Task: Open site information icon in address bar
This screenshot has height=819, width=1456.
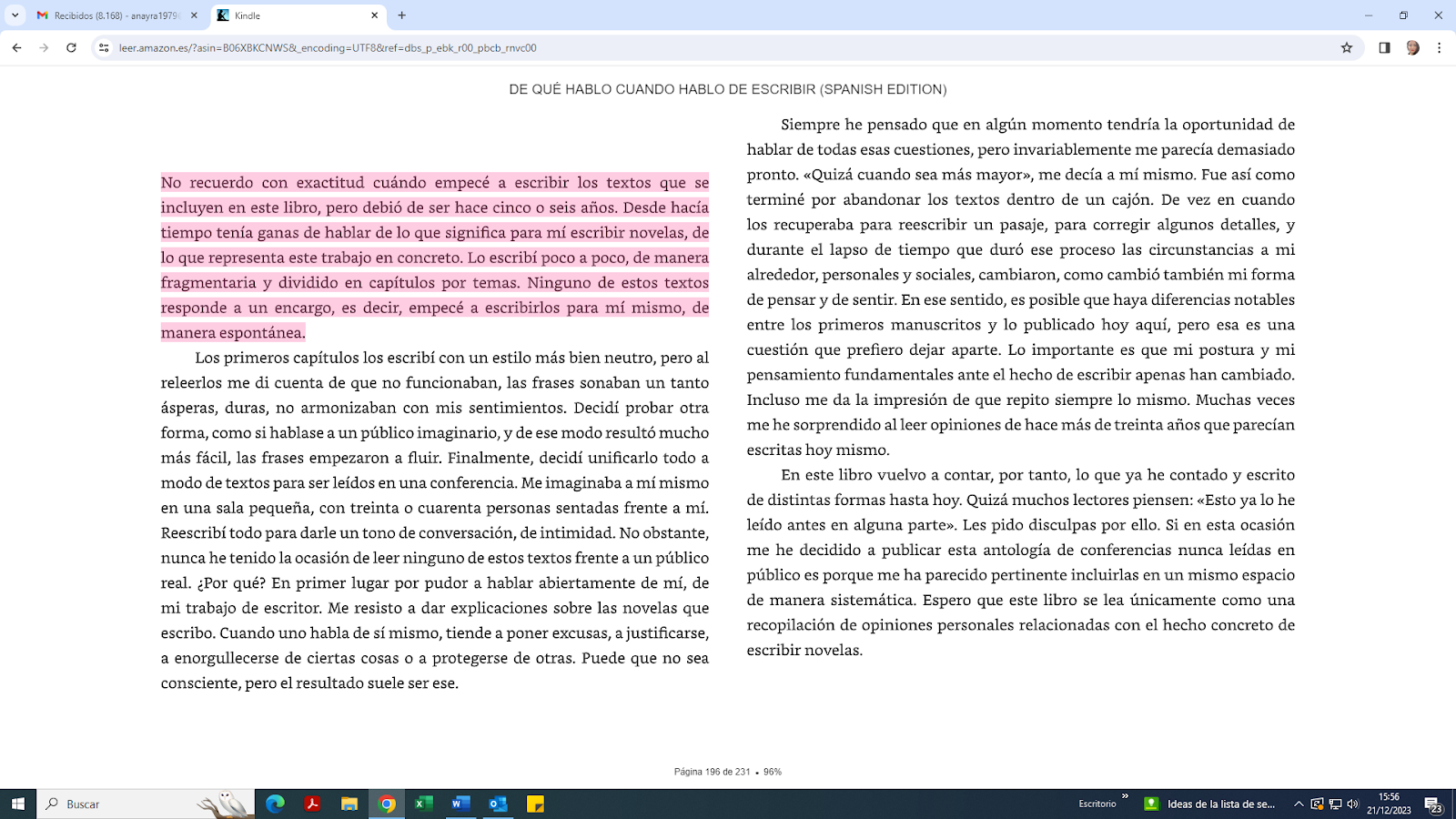Action: [104, 48]
